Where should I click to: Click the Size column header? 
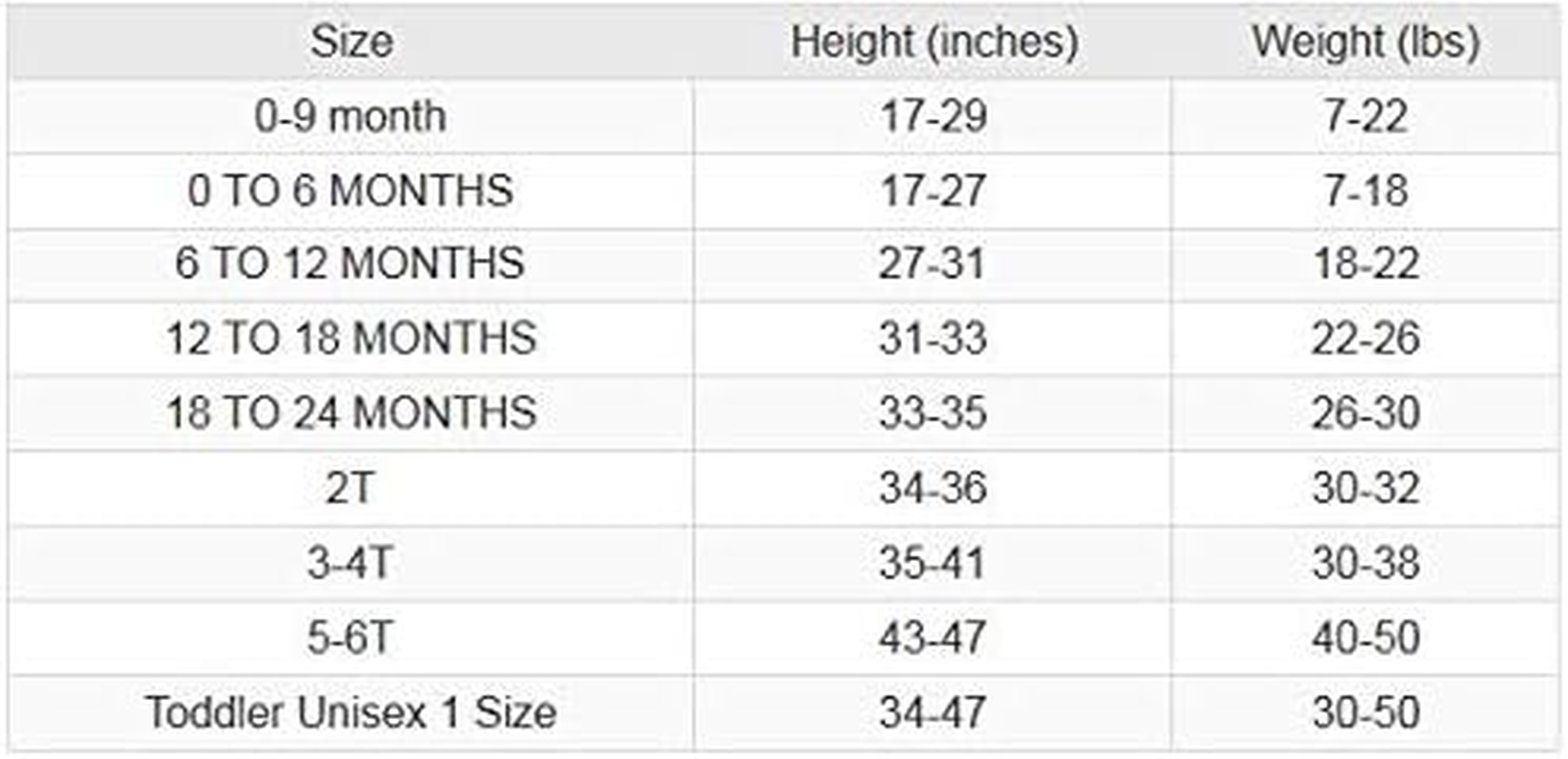click(x=351, y=42)
